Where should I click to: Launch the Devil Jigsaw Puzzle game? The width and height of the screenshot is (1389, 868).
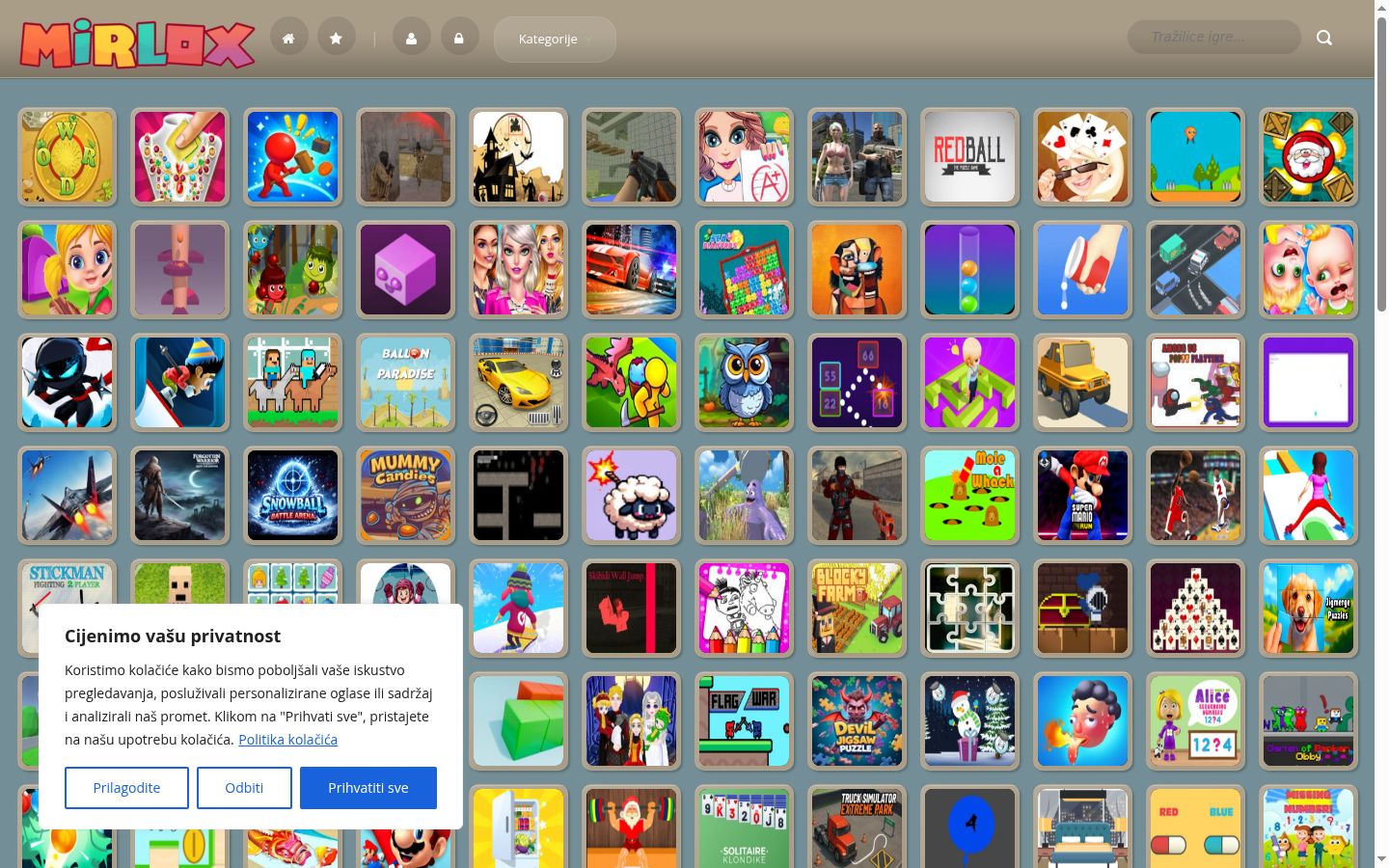857,720
